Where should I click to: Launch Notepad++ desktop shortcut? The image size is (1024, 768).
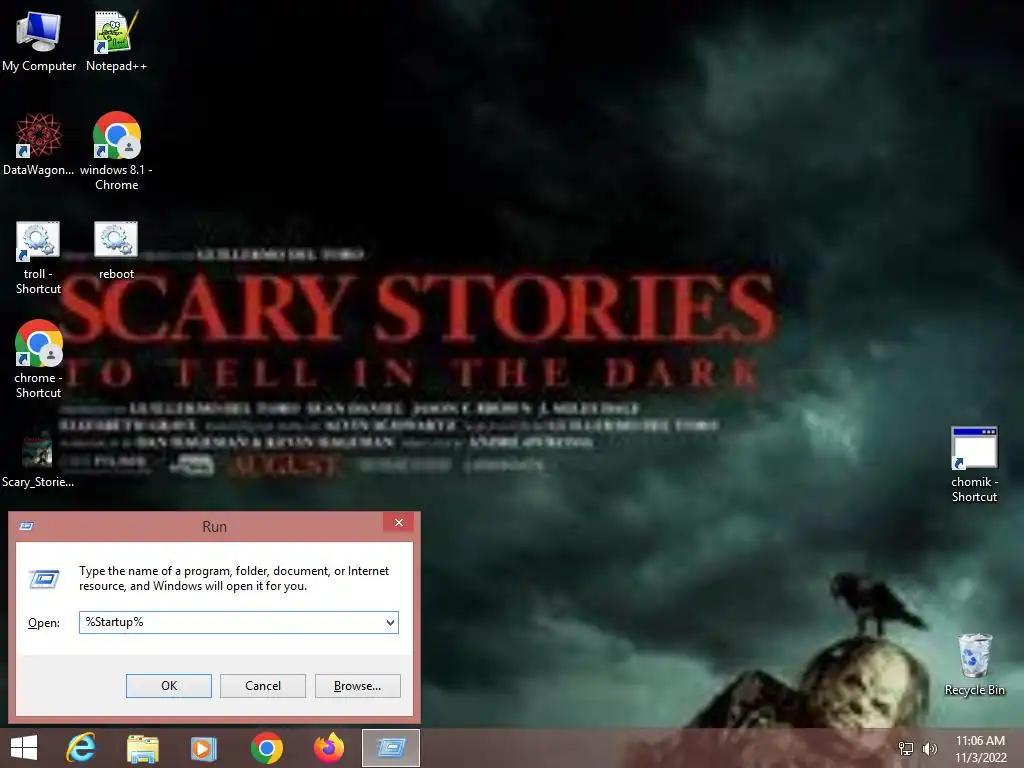coord(116,40)
